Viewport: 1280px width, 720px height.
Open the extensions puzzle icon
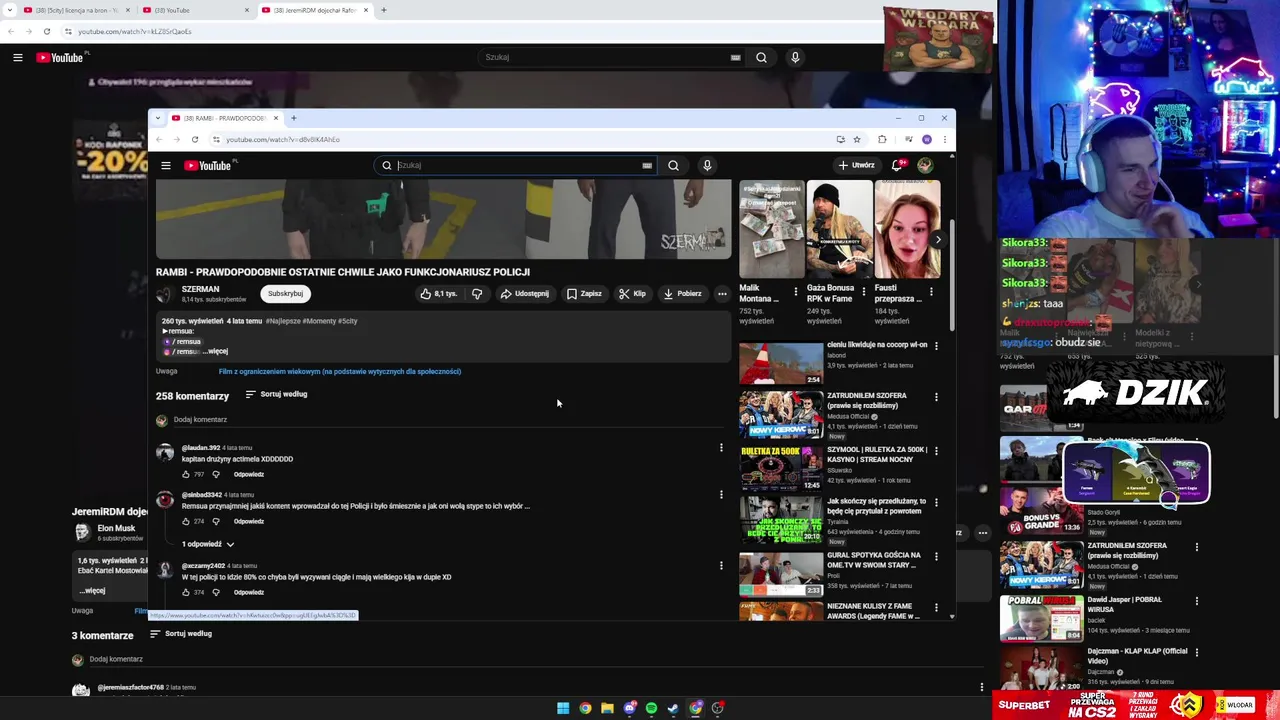tap(882, 139)
